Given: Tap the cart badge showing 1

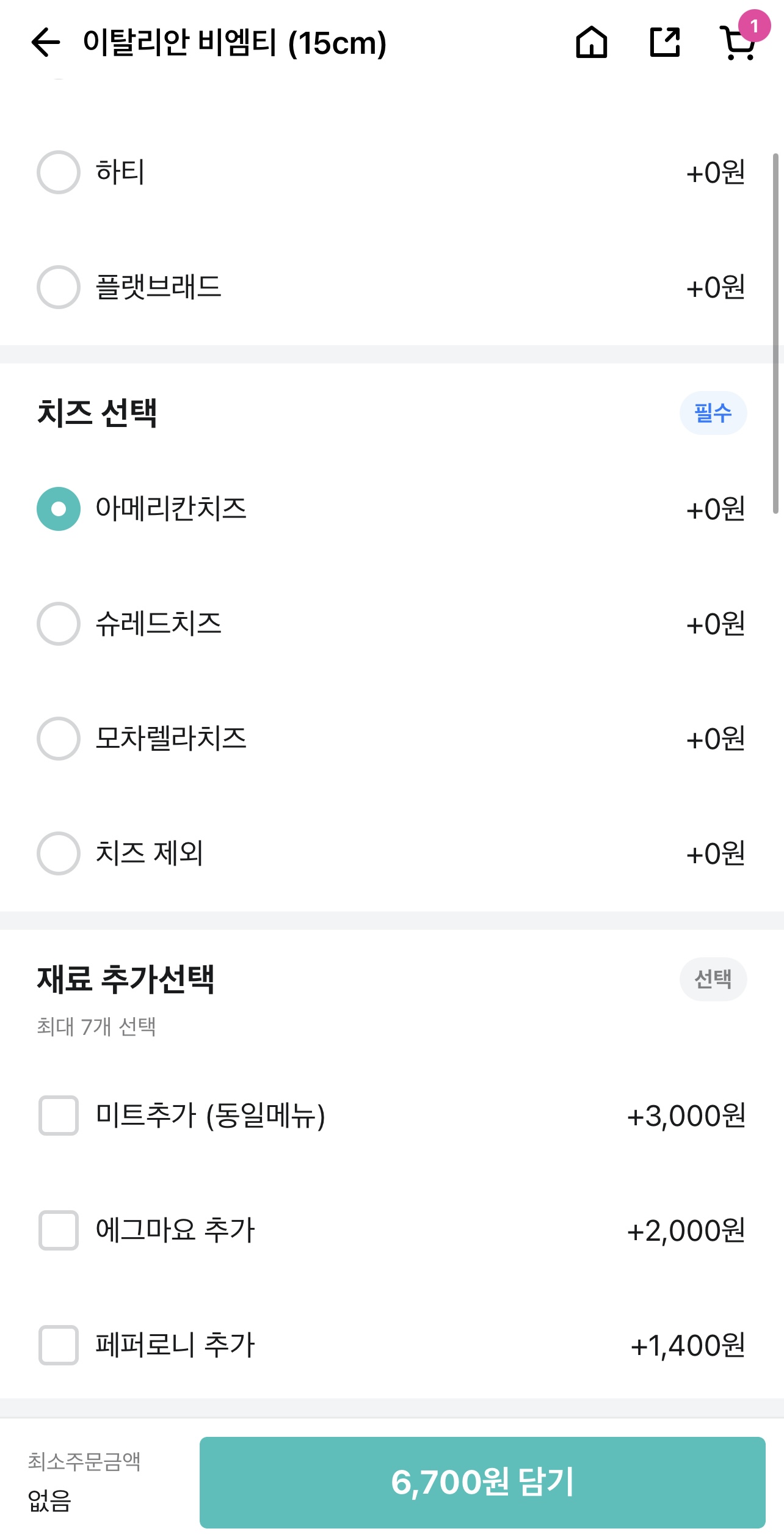Looking at the screenshot, I should [754, 26].
